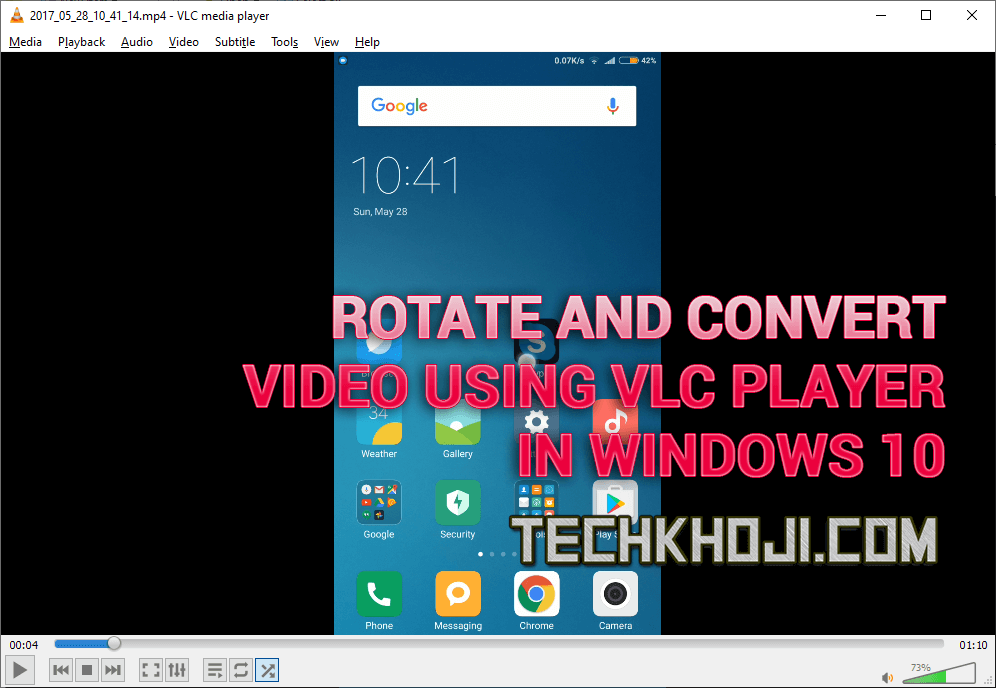Image resolution: width=996 pixels, height=688 pixels.
Task: Open the View menu
Action: 326,42
